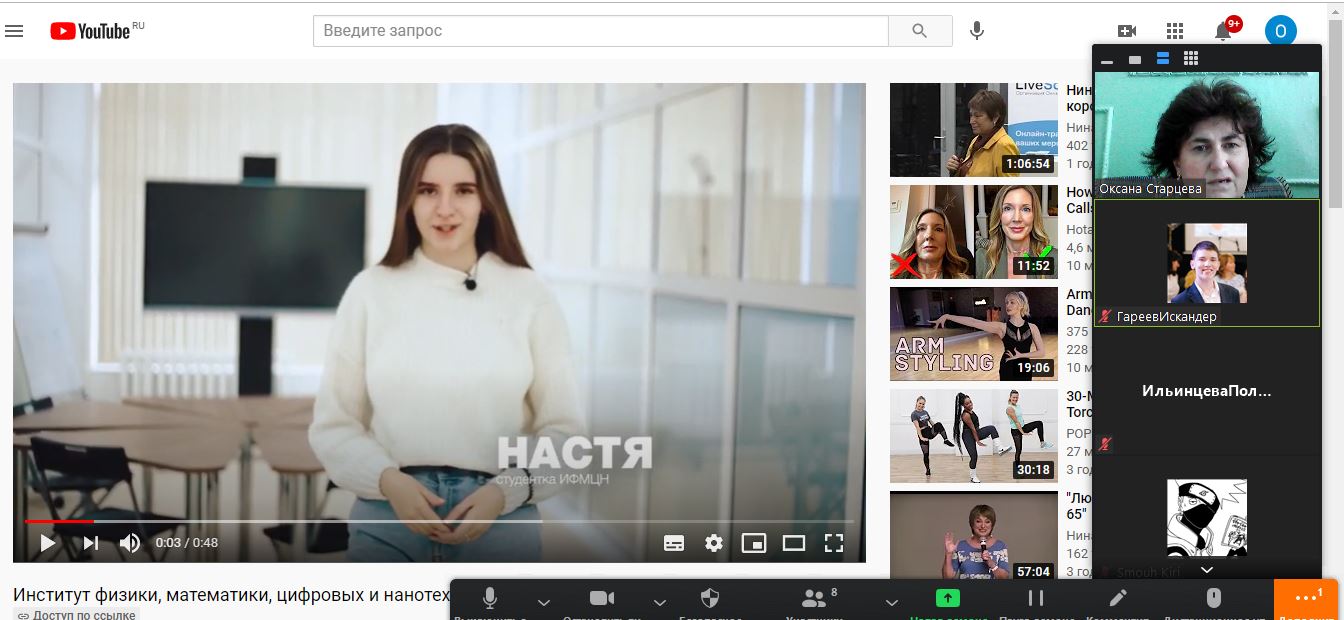
Task: Toggle the Zoom camera video
Action: tap(602, 598)
